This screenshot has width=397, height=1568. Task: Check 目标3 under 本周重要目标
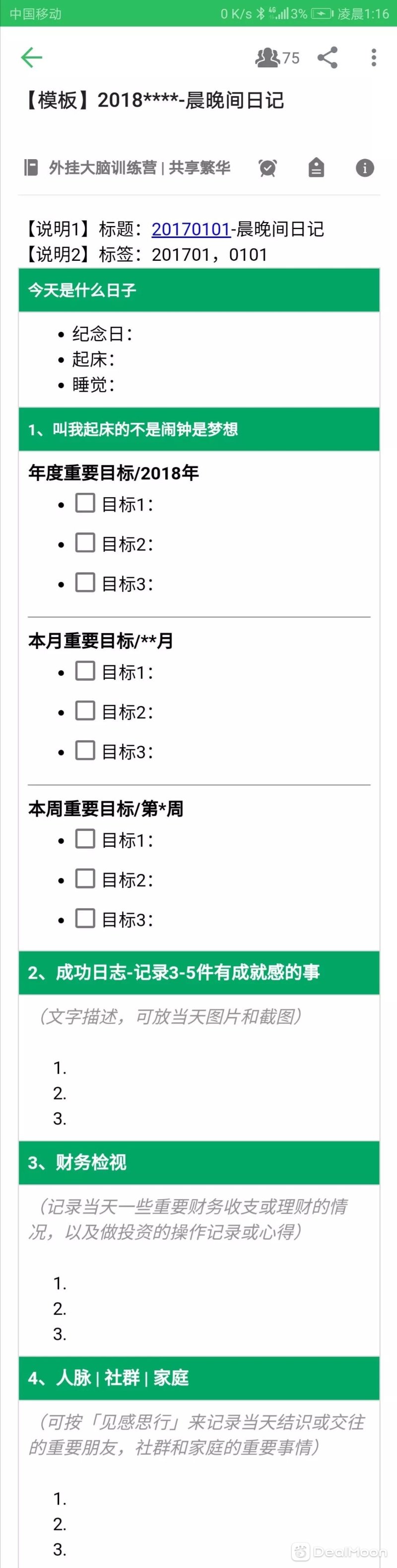pos(85,919)
